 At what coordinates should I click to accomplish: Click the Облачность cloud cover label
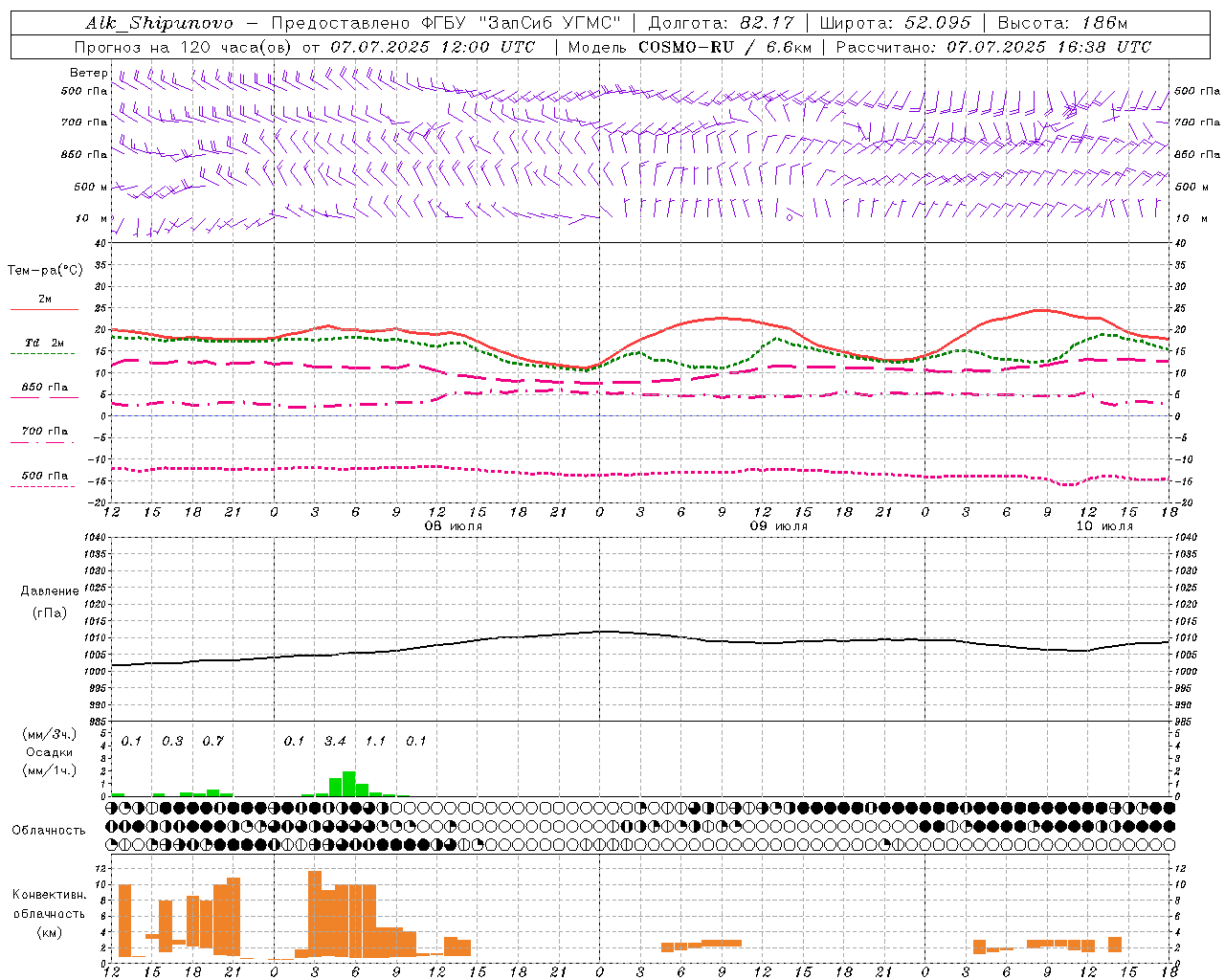point(49,830)
